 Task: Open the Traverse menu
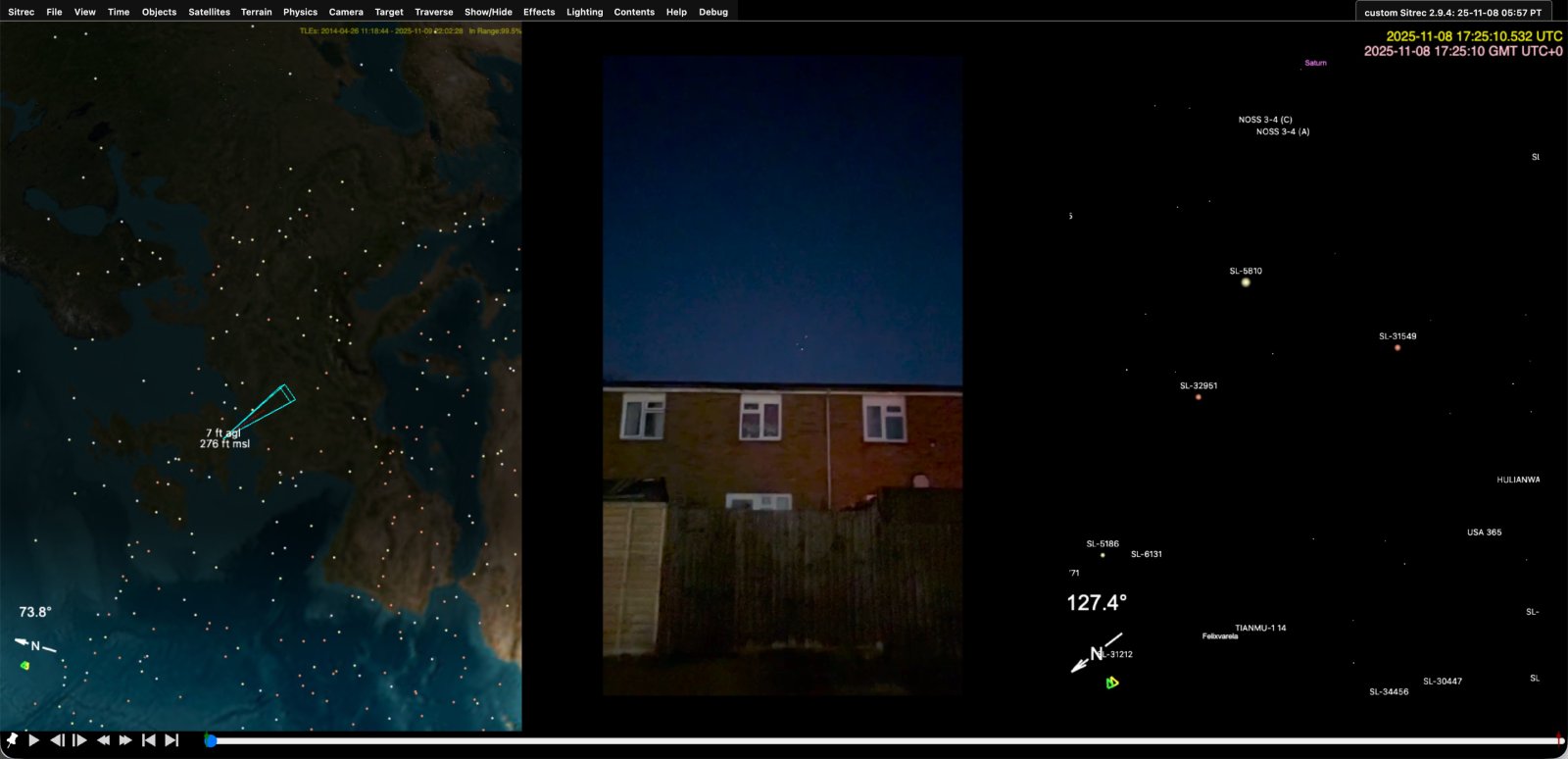click(433, 12)
